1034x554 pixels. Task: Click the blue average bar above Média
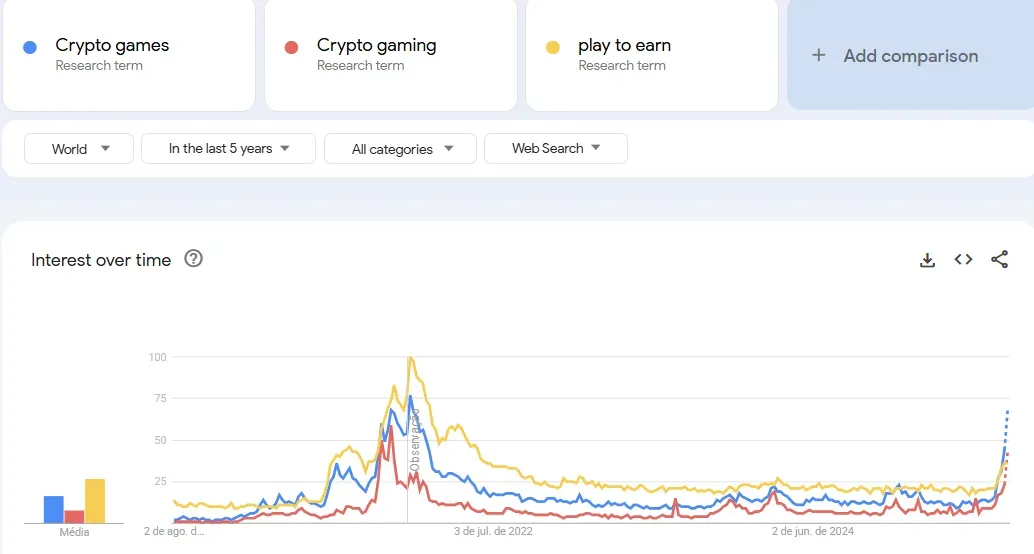(x=54, y=509)
